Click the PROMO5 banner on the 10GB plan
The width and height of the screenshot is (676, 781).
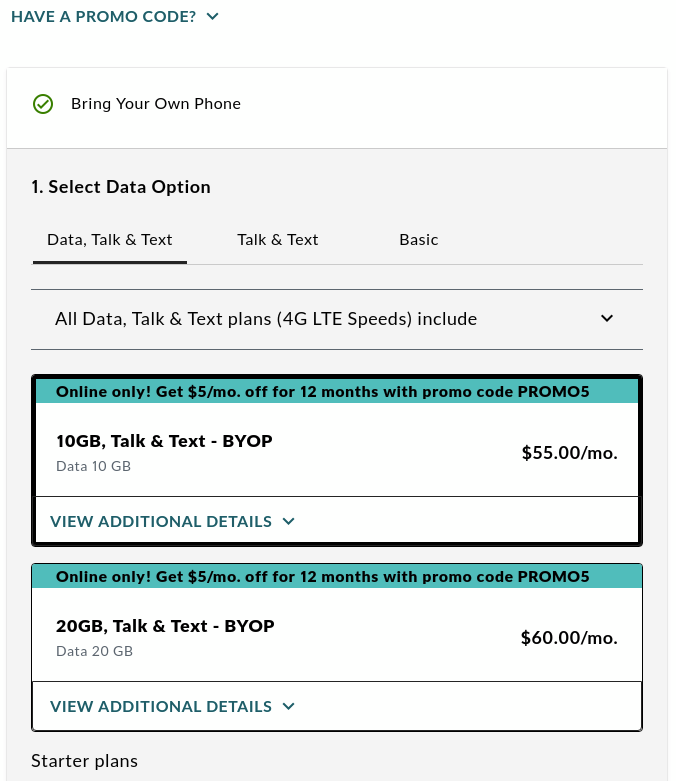point(323,392)
